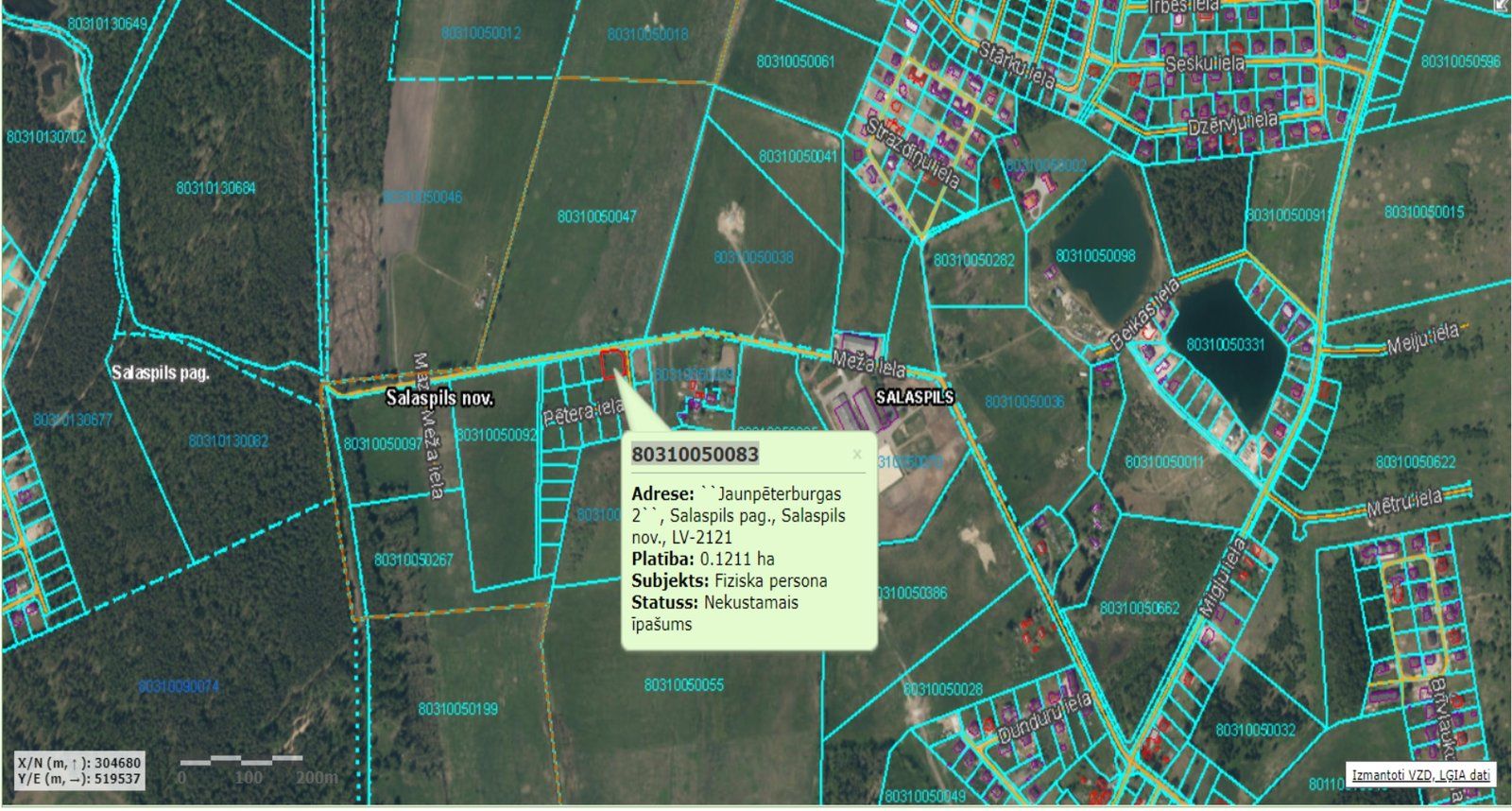Select parcel label 80310050011
The width and height of the screenshot is (1512, 811).
click(x=1164, y=462)
